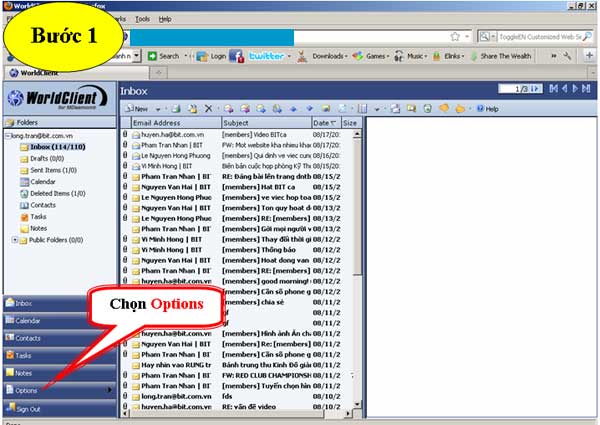Open the email [members] Thông báo

point(259,250)
